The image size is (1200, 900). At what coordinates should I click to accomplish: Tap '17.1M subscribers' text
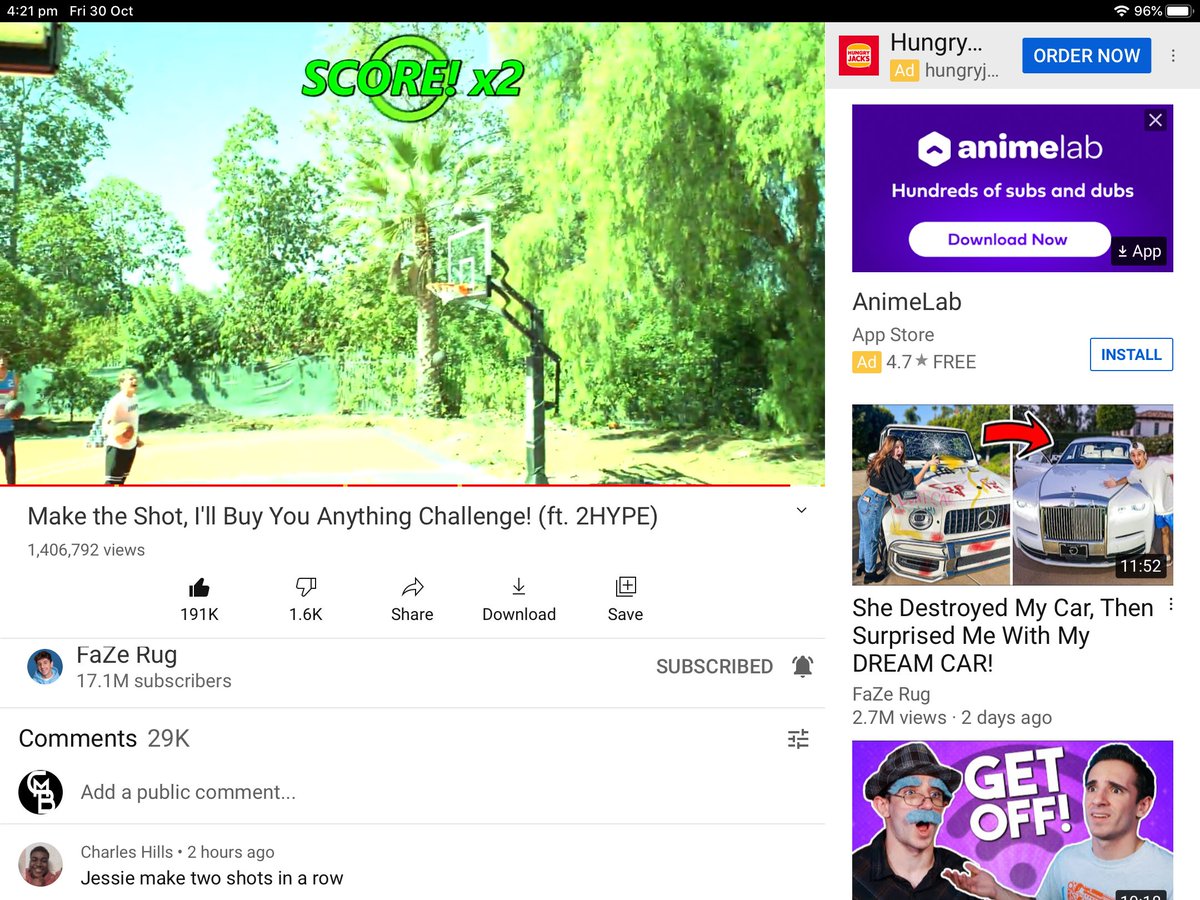click(154, 681)
